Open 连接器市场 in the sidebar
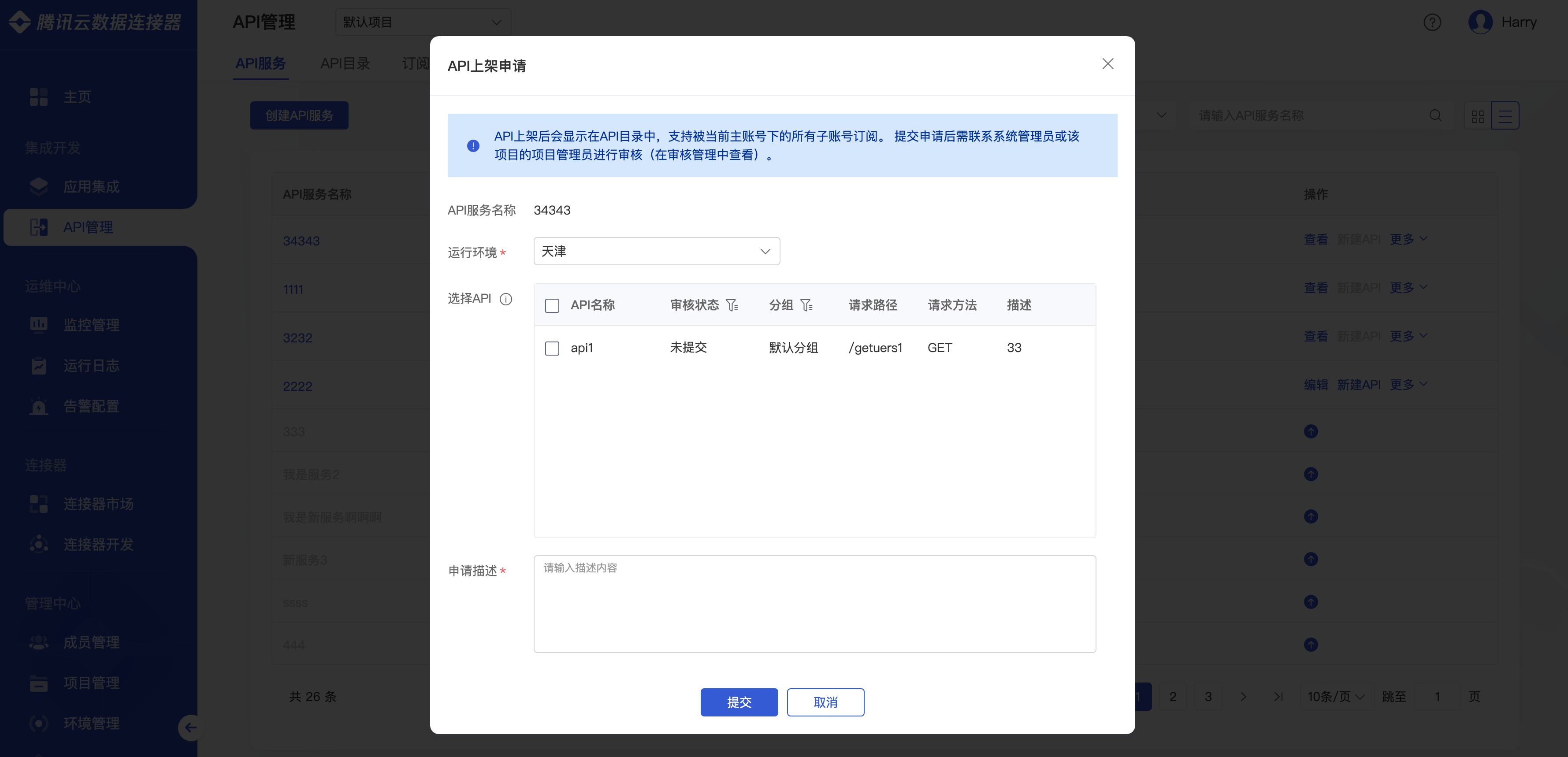This screenshot has height=757, width=1568. 82,504
